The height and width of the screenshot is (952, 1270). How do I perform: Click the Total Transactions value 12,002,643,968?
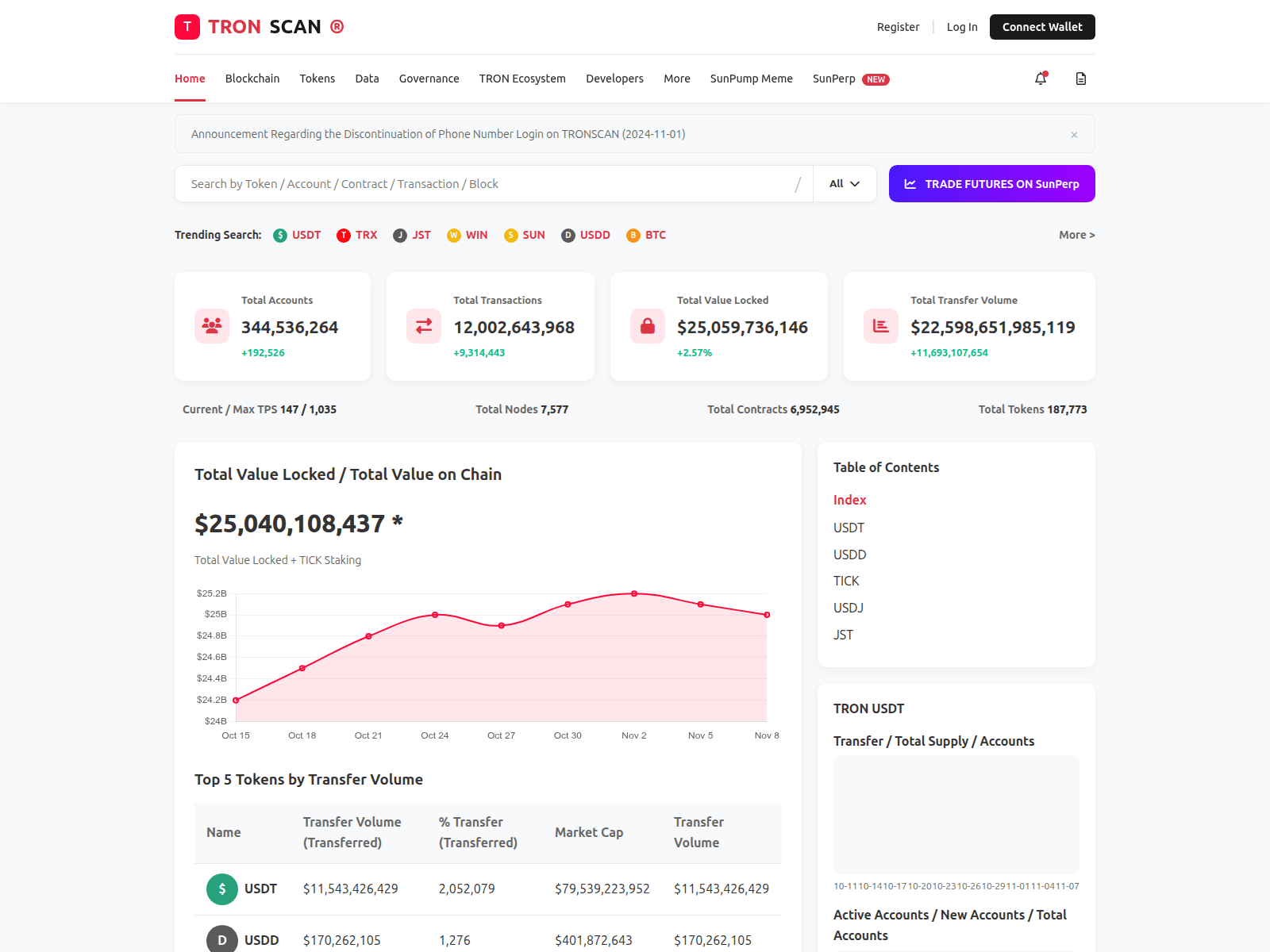pos(514,328)
